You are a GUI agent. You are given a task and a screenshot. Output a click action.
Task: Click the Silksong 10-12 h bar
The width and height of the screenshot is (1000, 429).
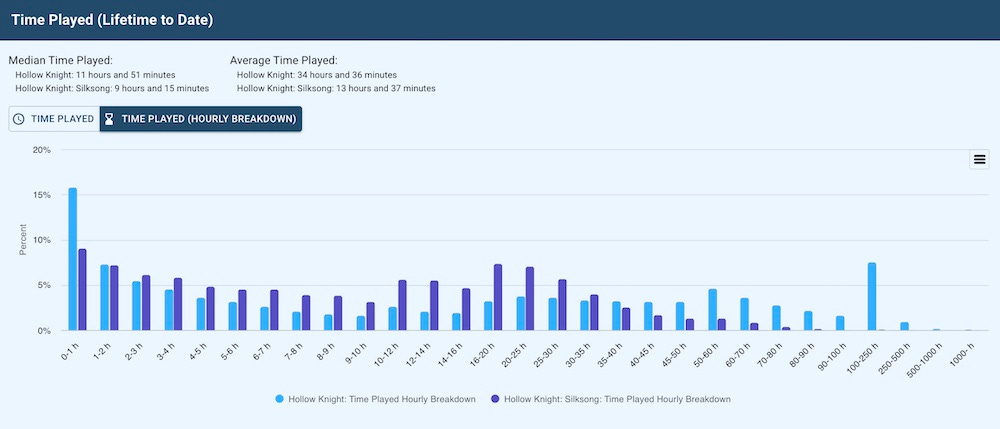pos(402,305)
